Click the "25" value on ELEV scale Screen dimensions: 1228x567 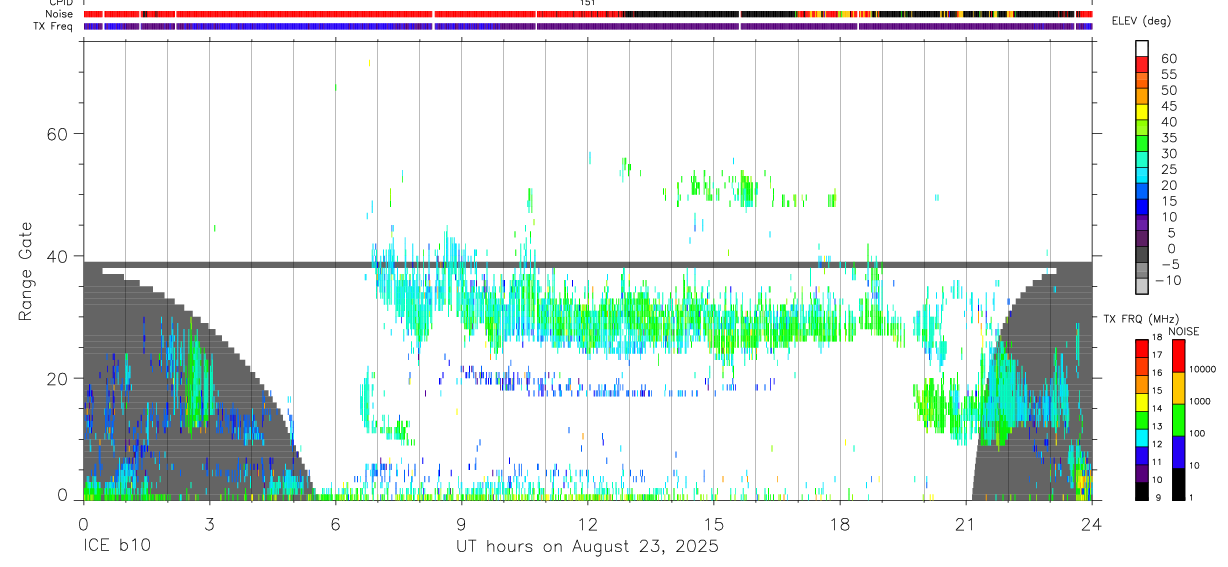click(x=1168, y=170)
